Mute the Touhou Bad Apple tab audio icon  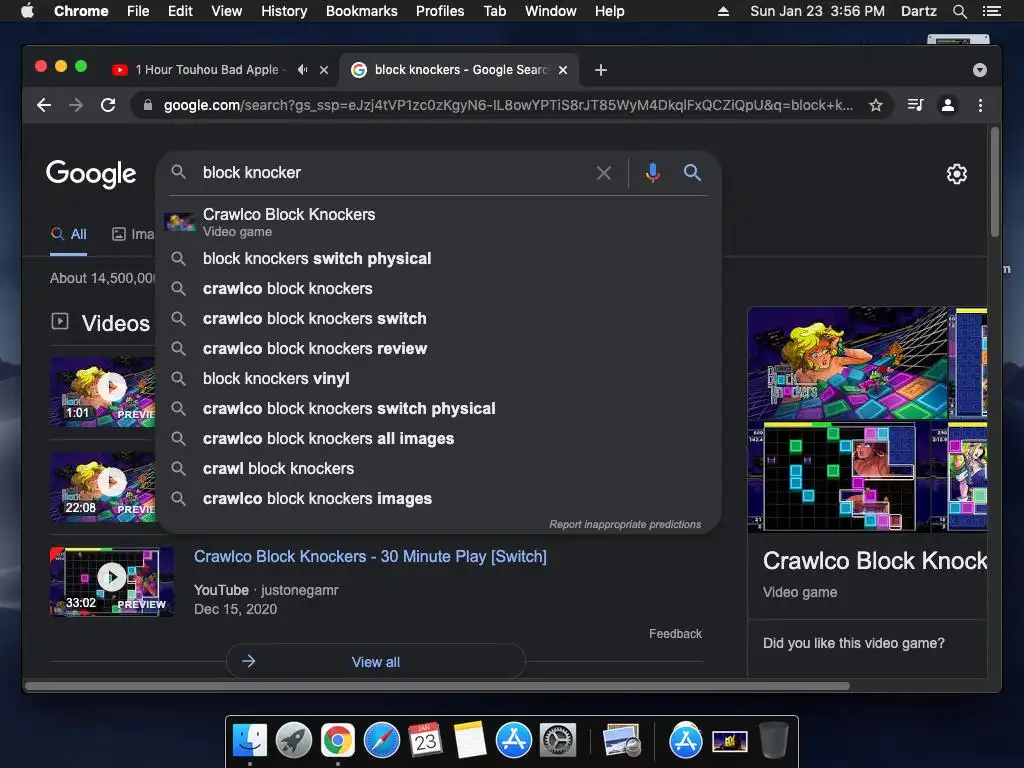[x=302, y=69]
